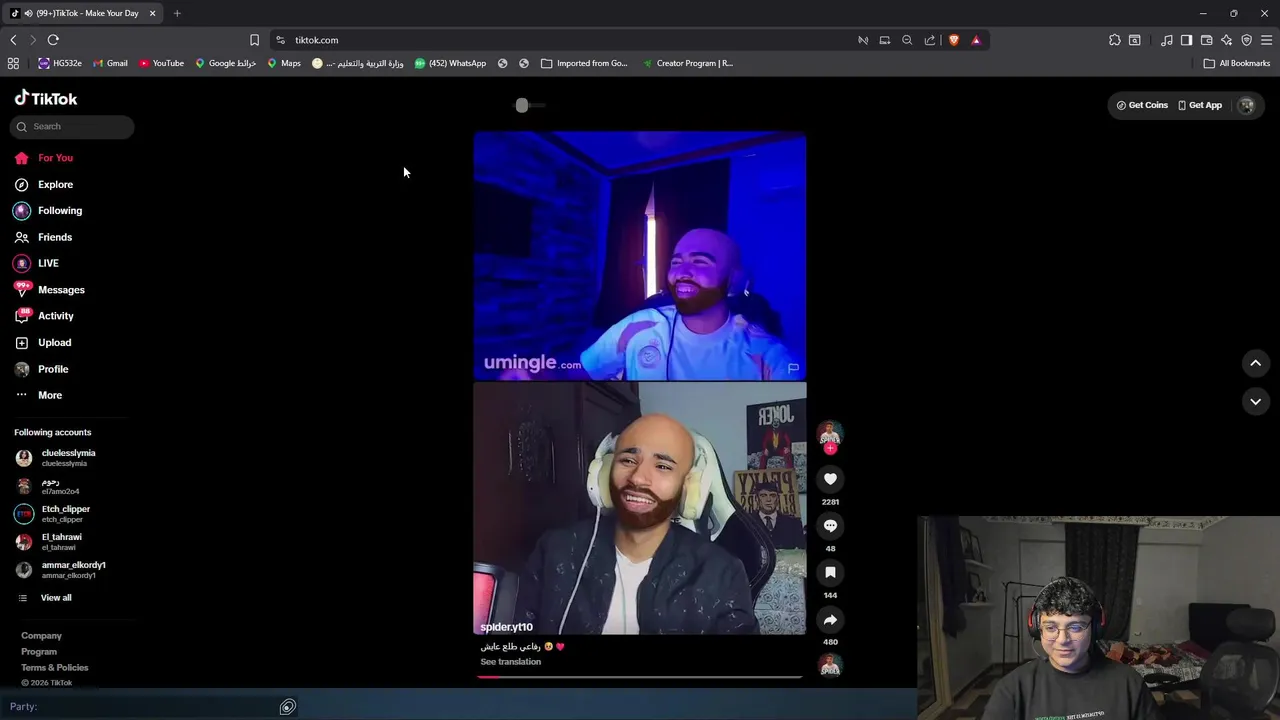Share the video using the arrow icon
Image resolution: width=1280 pixels, height=720 pixels.
click(830, 620)
